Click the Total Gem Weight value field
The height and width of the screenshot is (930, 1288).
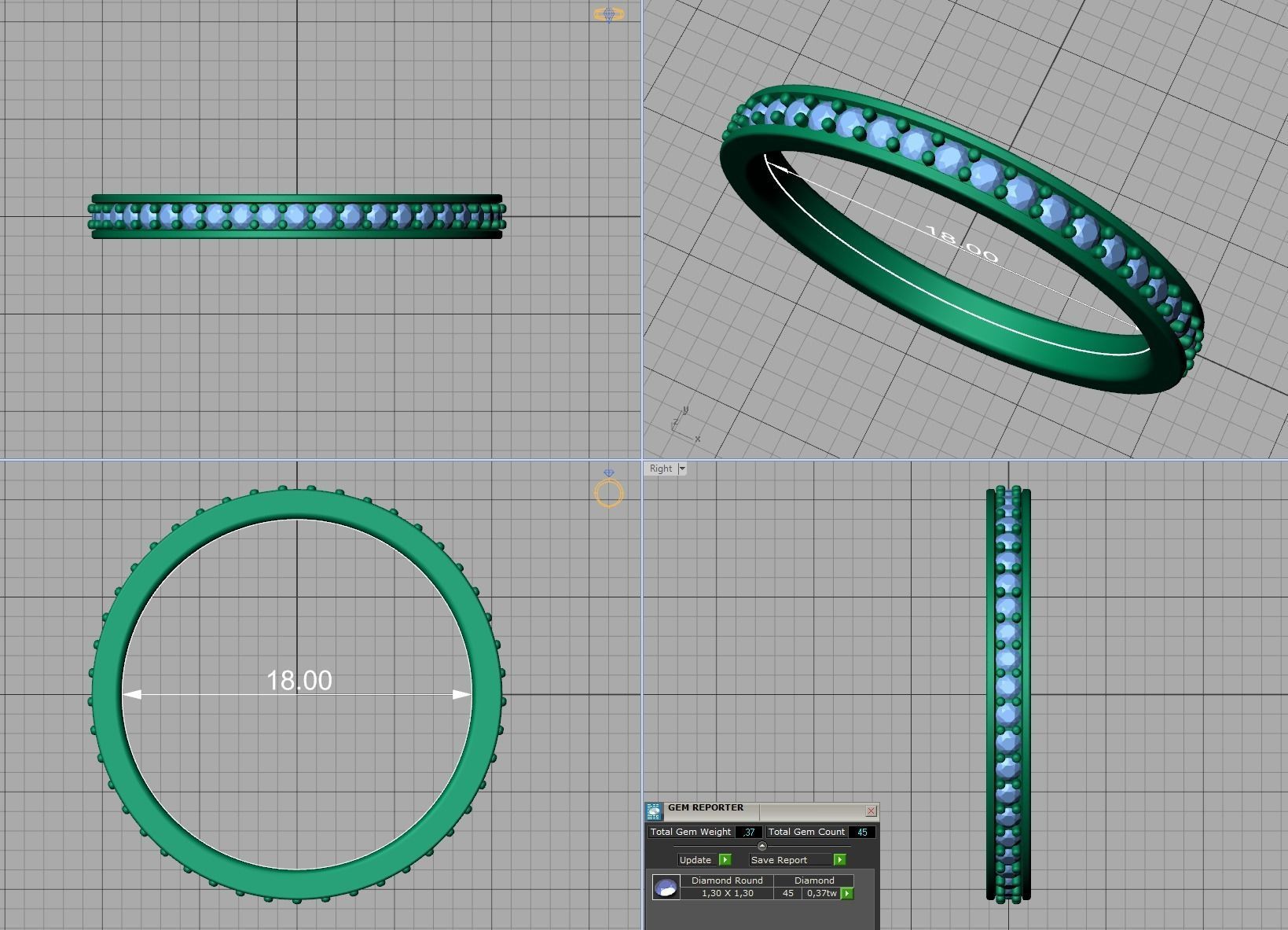pyautogui.click(x=749, y=832)
